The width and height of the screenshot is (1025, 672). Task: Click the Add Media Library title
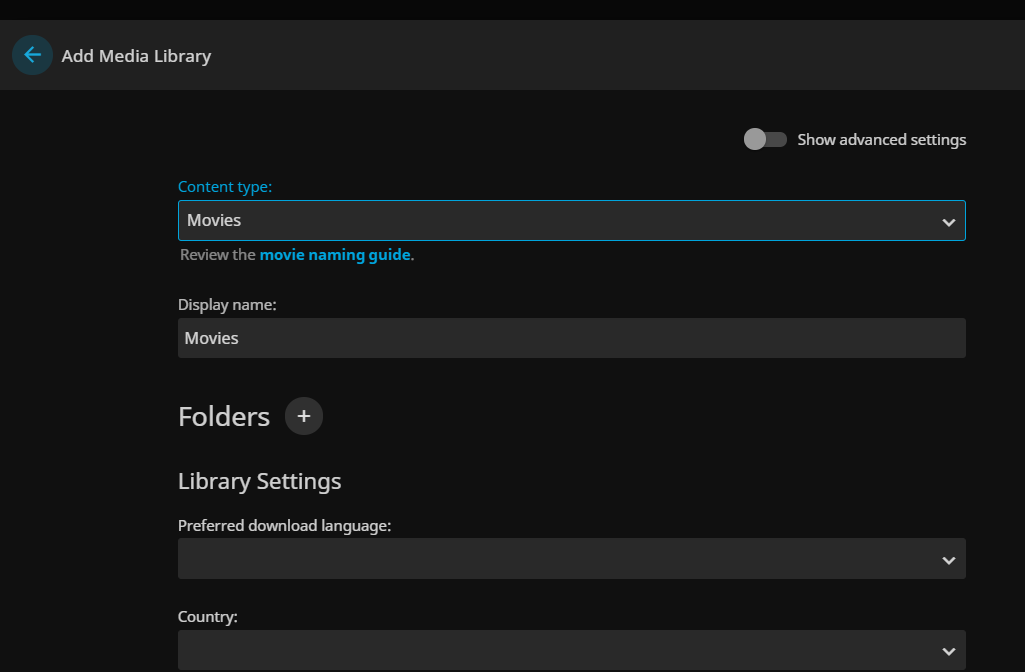click(x=136, y=56)
